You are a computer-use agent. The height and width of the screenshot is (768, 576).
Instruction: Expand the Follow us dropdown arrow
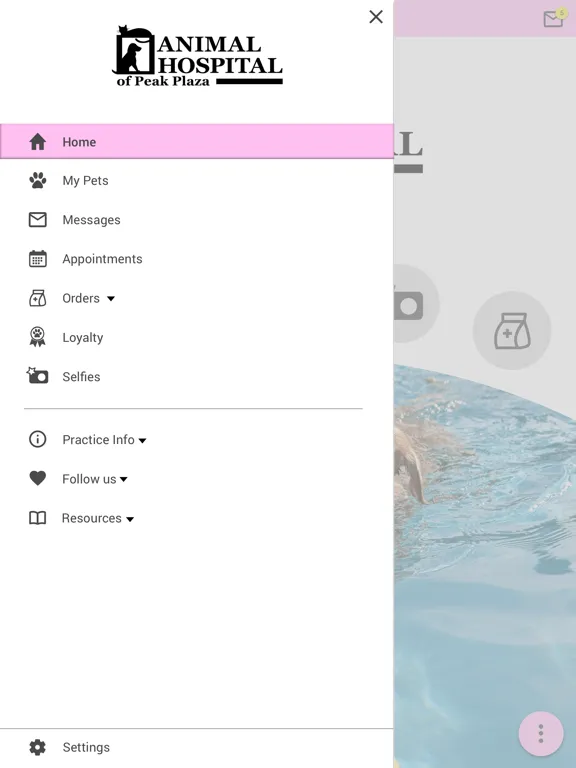tap(124, 480)
